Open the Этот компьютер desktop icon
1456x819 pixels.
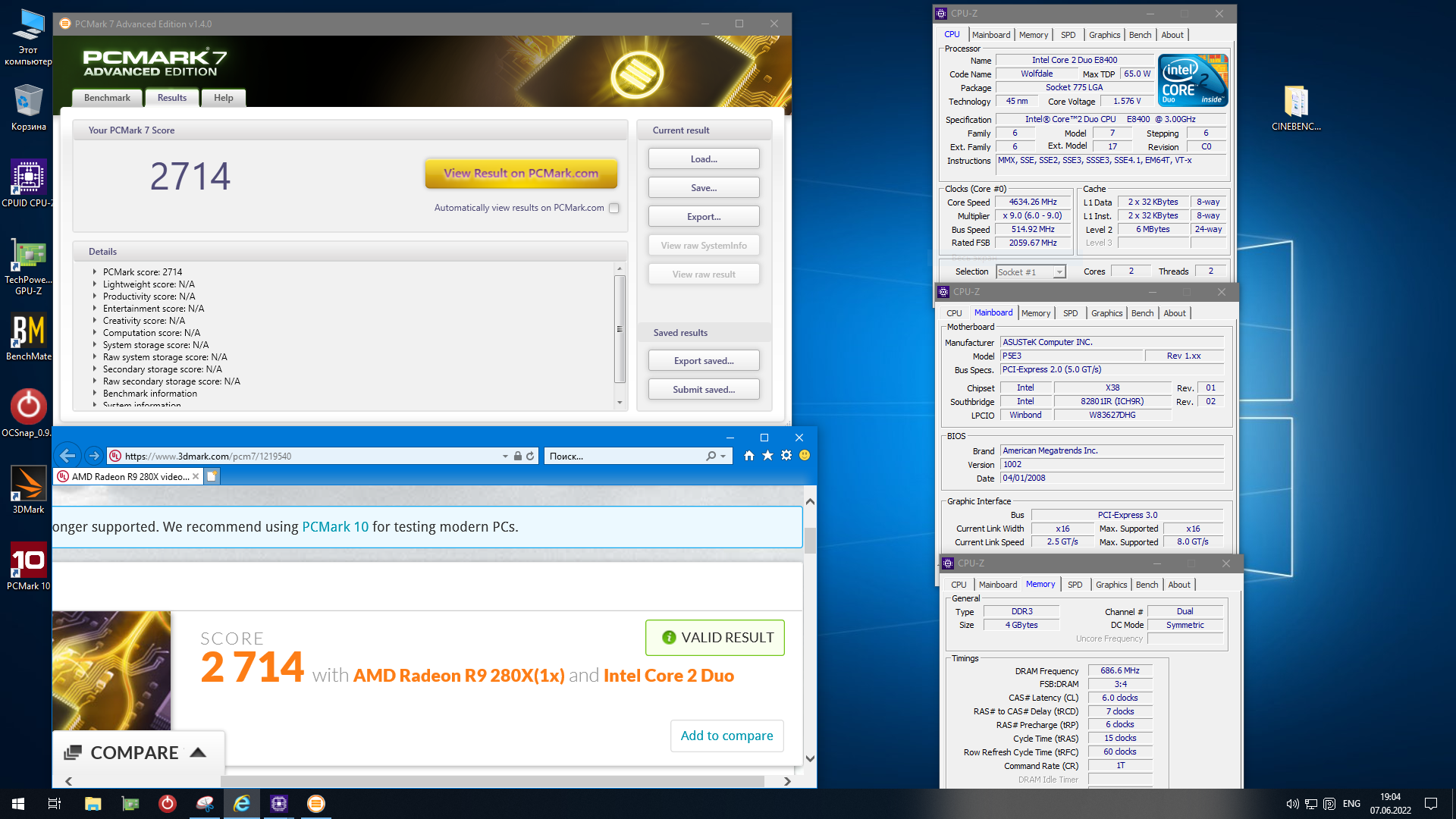coord(28,37)
